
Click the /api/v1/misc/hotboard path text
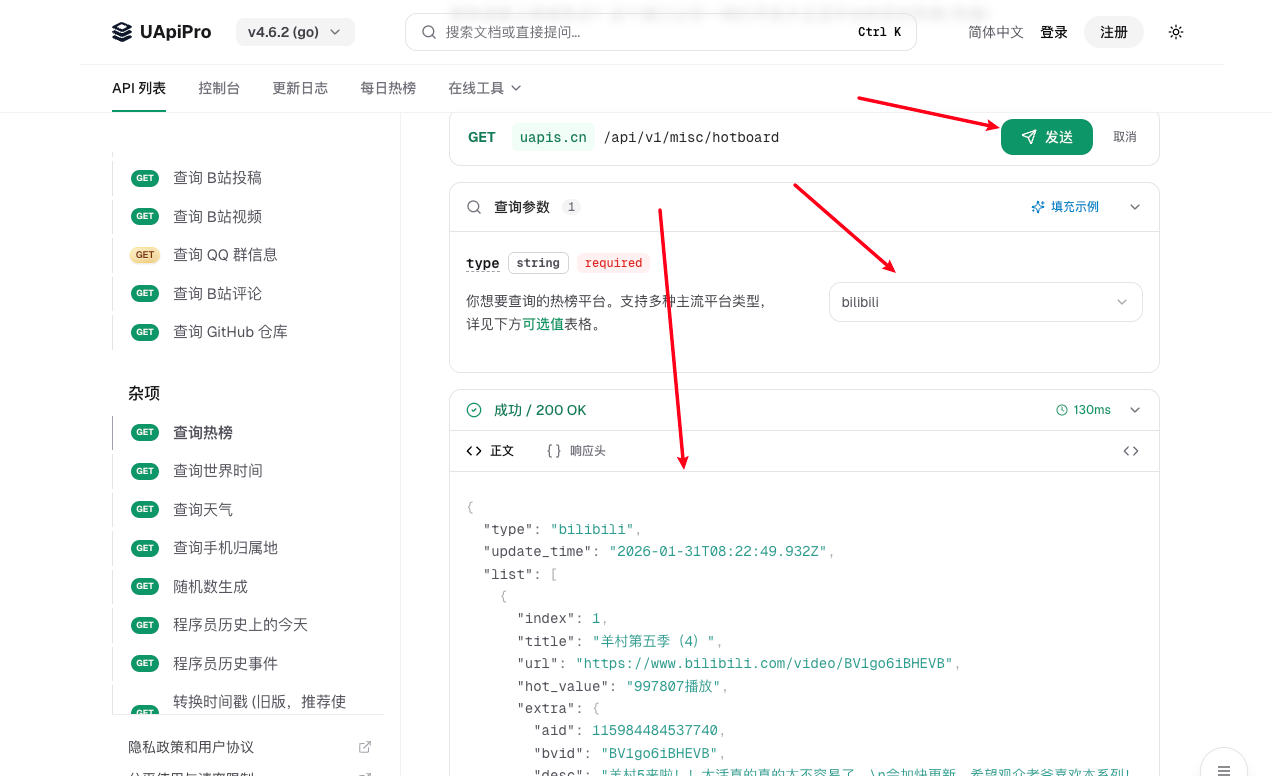coord(691,137)
